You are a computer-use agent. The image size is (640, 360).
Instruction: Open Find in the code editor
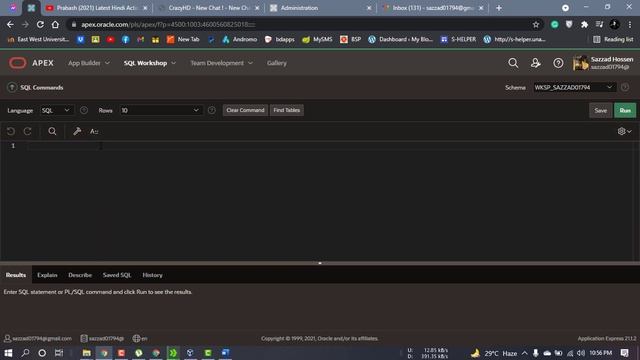coord(52,131)
